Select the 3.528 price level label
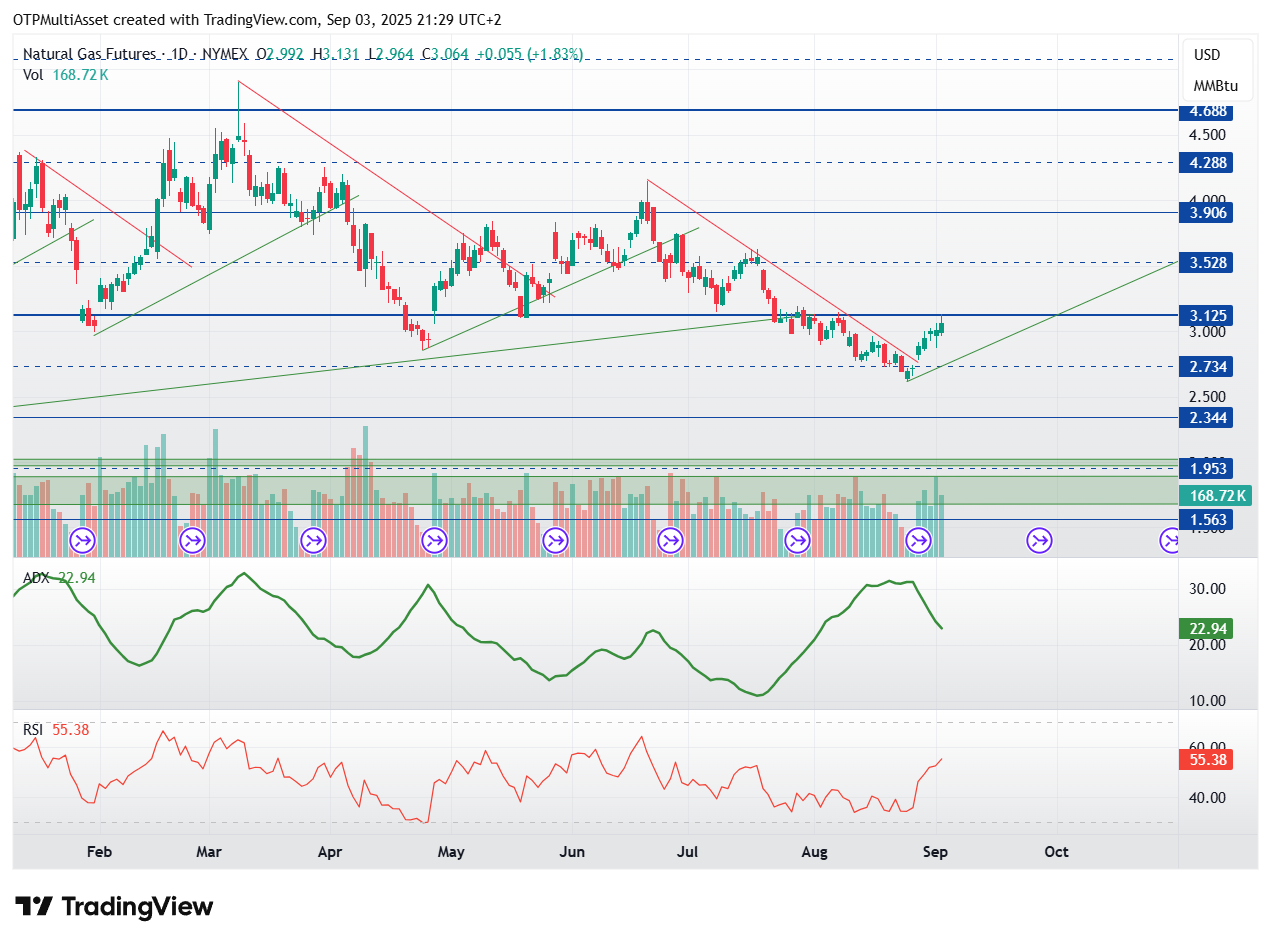 click(x=1205, y=263)
